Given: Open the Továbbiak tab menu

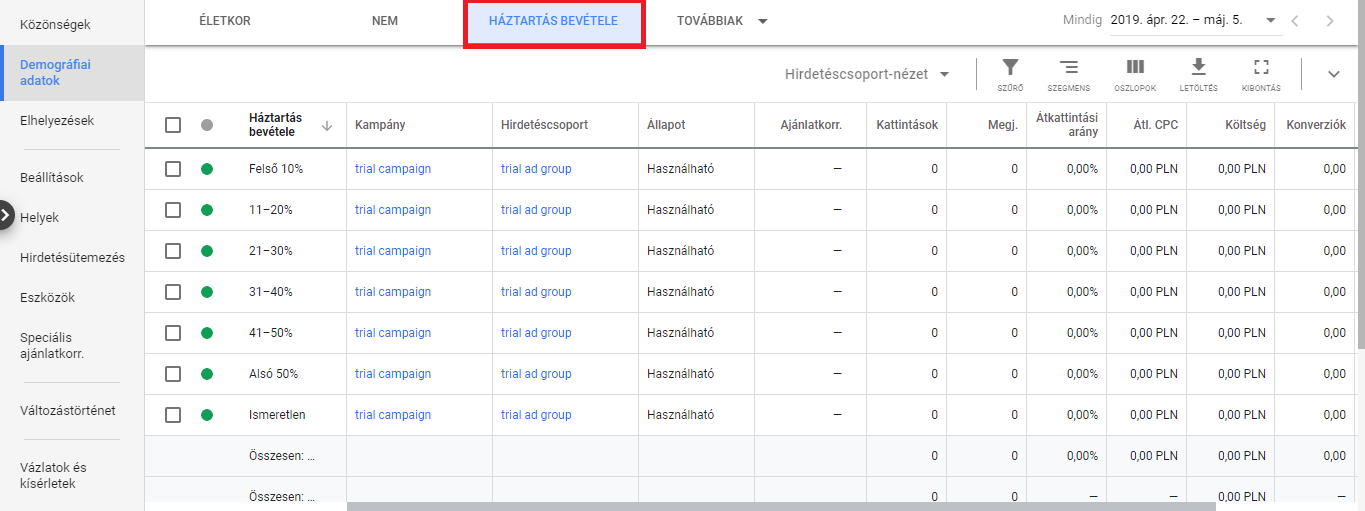Looking at the screenshot, I should pyautogui.click(x=721, y=21).
